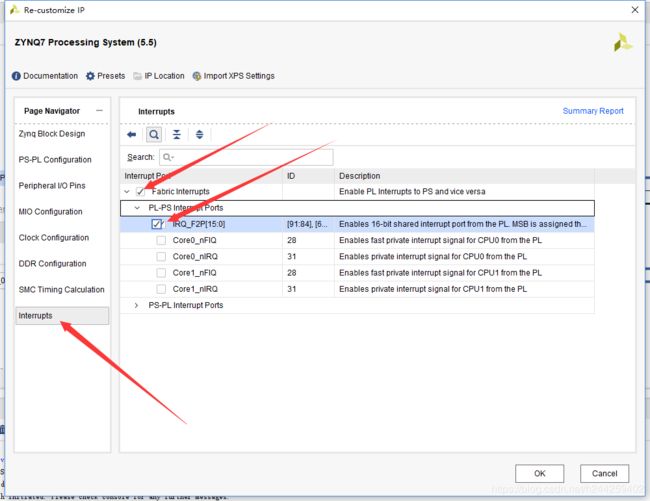Uncheck the IRQ_F2P[15:0] checkbox

click(156, 224)
